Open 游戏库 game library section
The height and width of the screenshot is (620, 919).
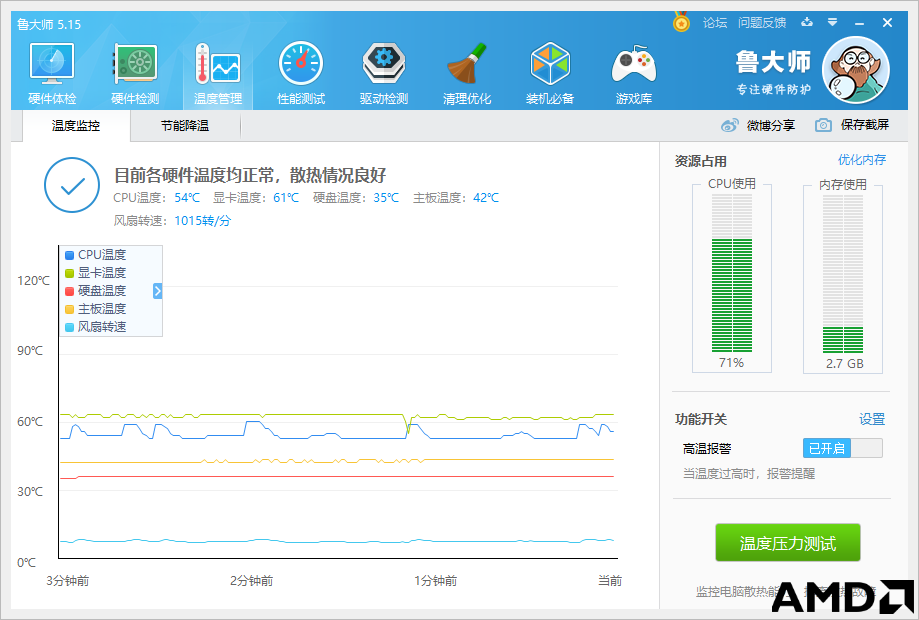pos(634,74)
